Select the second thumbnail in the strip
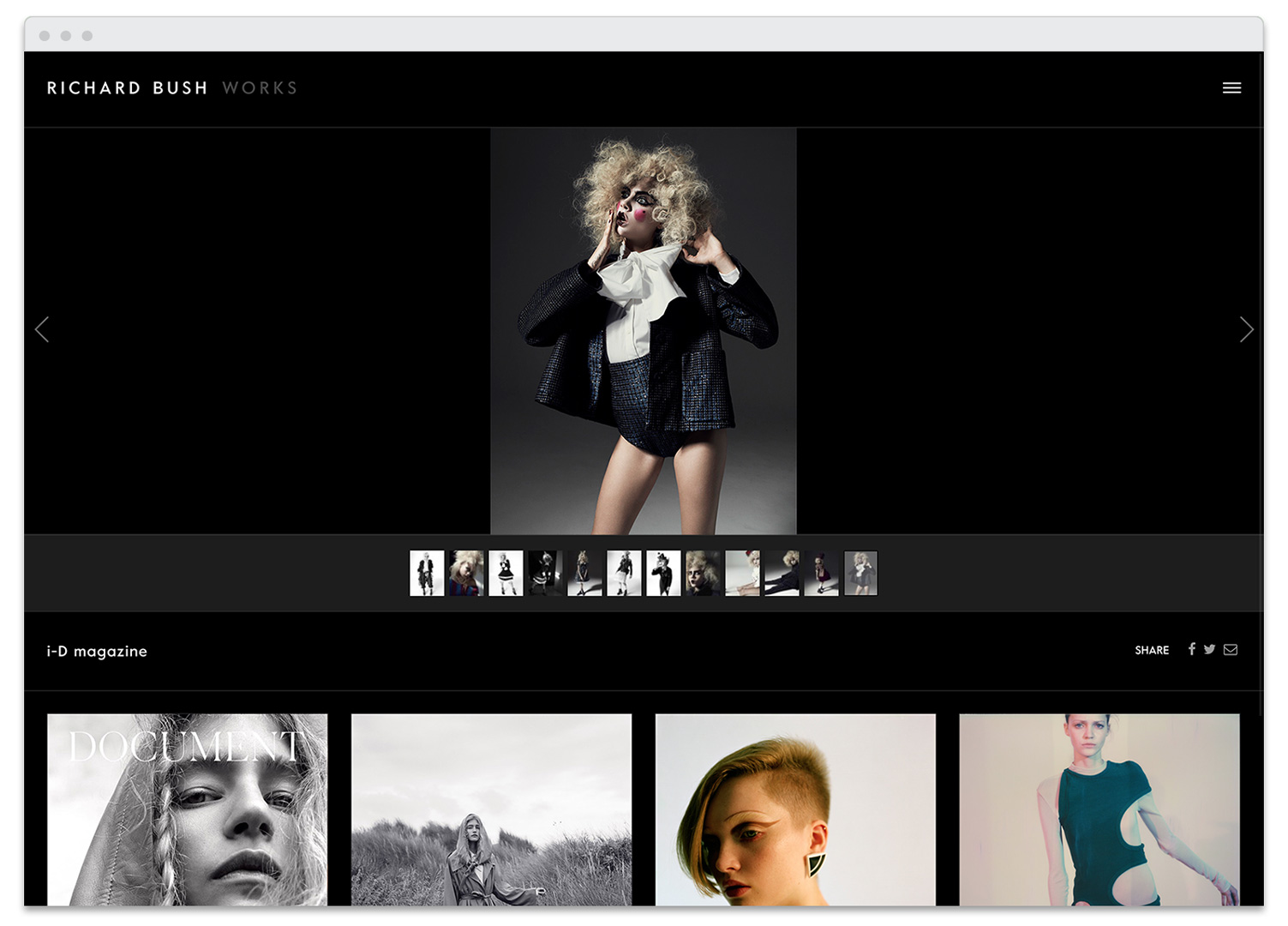 pyautogui.click(x=466, y=573)
